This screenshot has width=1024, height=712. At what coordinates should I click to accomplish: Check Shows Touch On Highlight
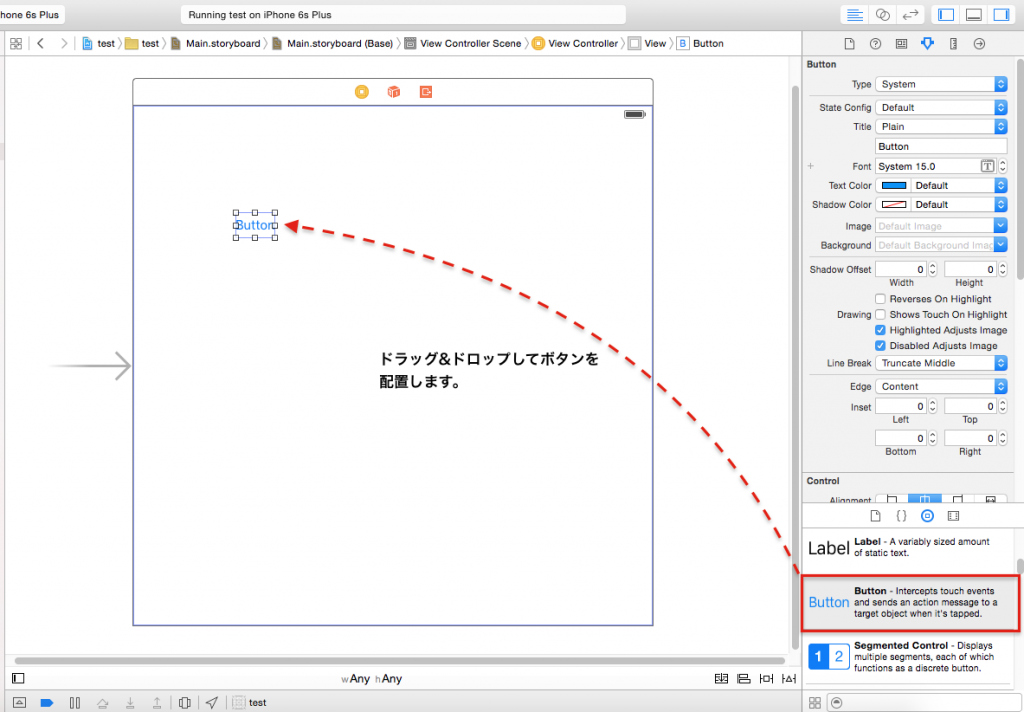point(880,315)
